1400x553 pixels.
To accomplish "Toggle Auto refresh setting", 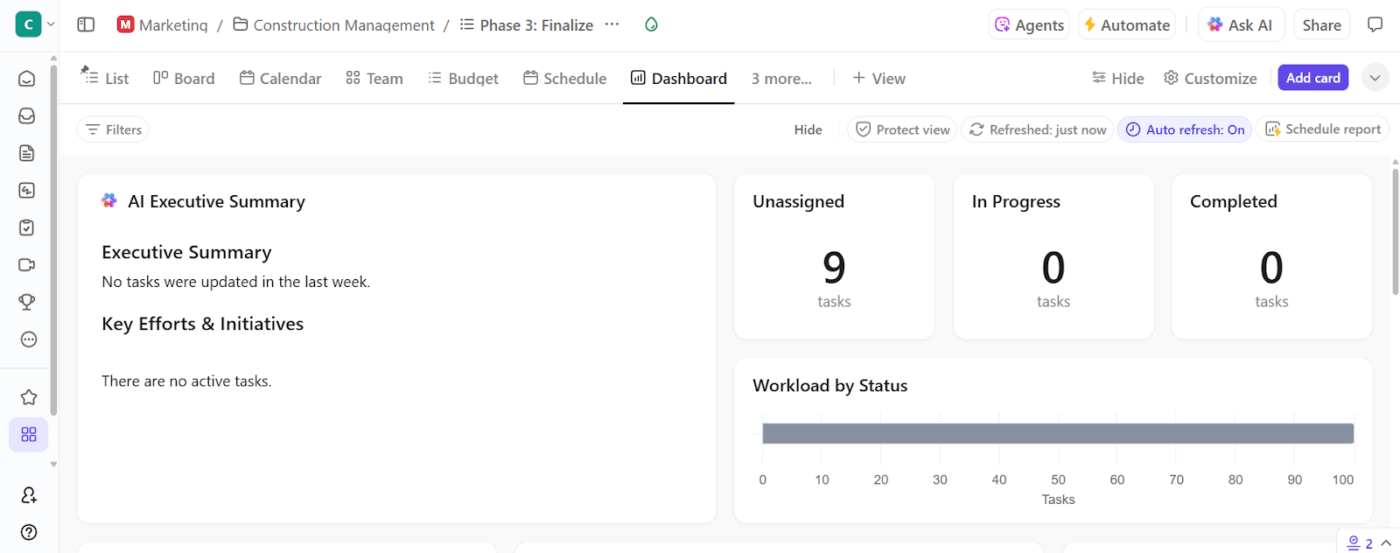I will pos(1185,130).
